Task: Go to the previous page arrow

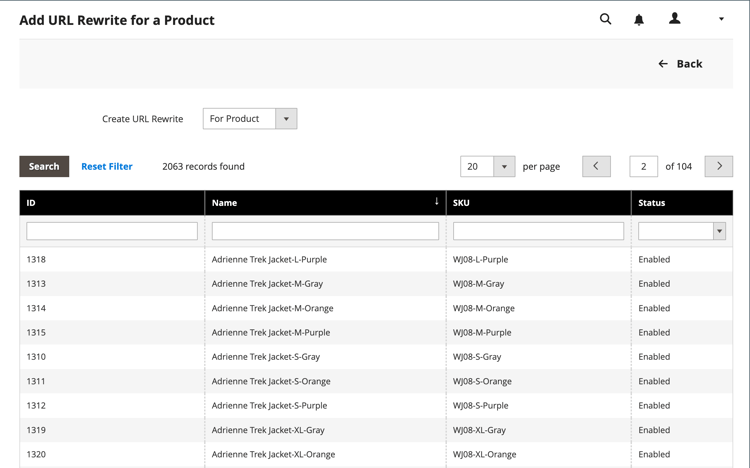Action: click(x=596, y=167)
